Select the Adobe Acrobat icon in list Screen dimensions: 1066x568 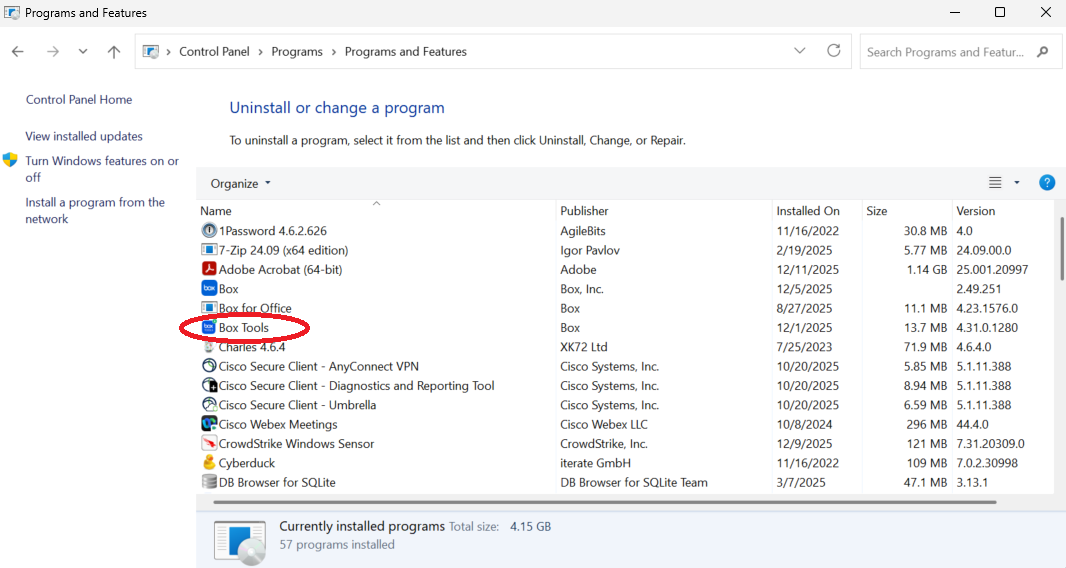[x=209, y=270]
